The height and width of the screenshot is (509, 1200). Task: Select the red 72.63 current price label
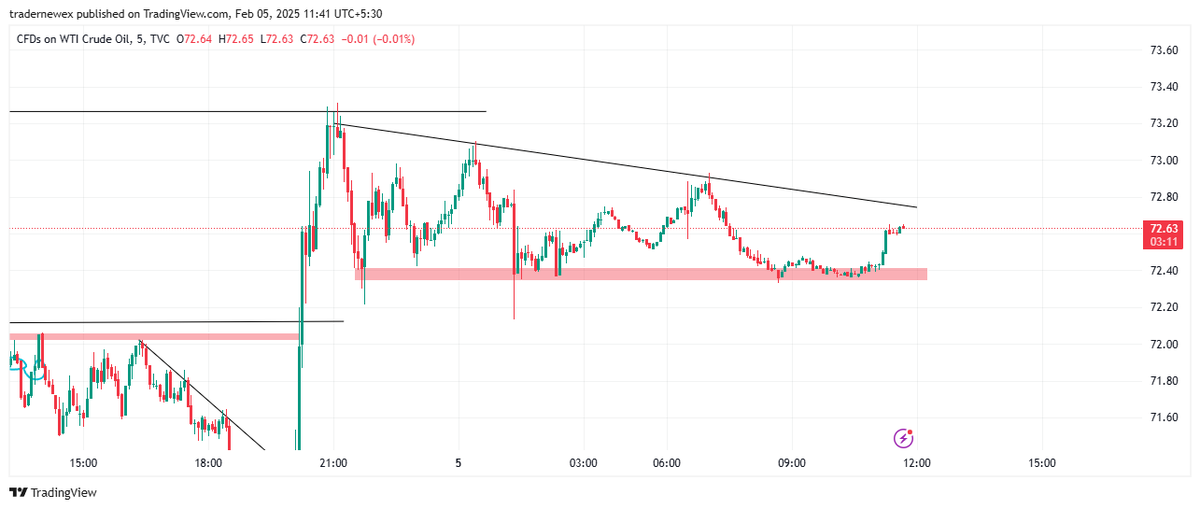click(x=1163, y=228)
